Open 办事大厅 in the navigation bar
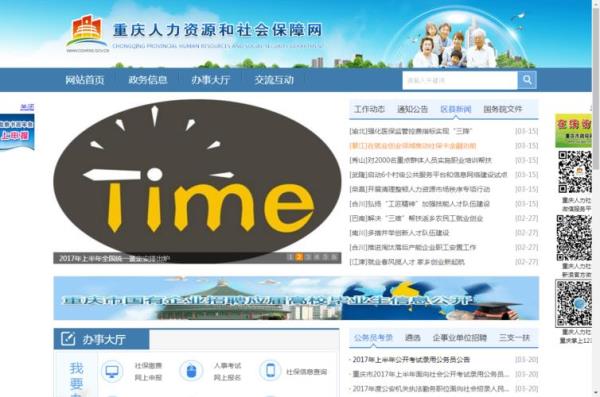600x397 pixels. [x=211, y=80]
